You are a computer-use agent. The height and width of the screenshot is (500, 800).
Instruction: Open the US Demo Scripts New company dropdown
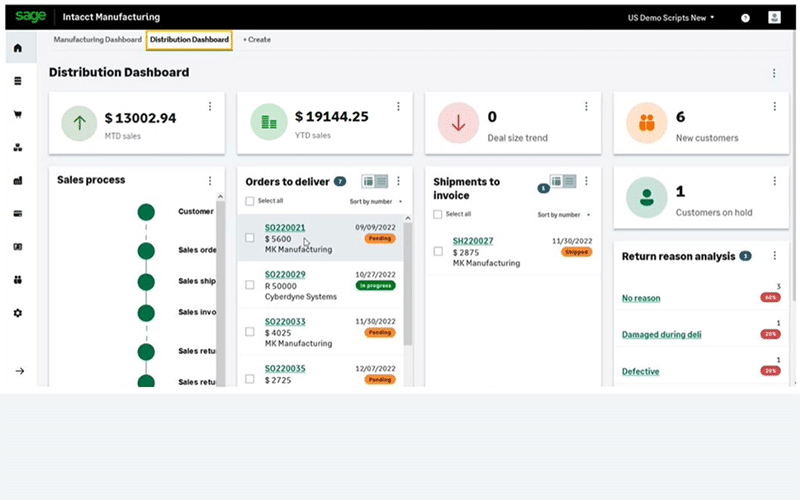tap(670, 18)
